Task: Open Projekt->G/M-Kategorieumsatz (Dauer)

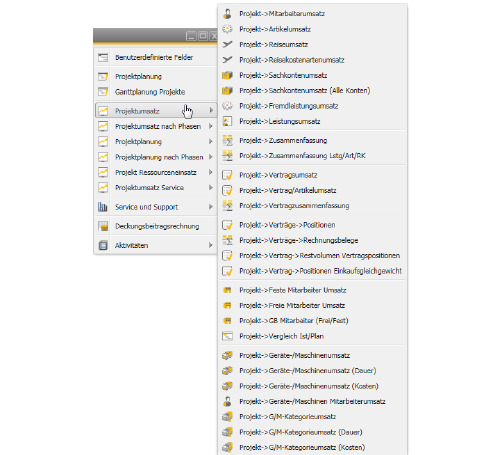Action: pos(313,432)
